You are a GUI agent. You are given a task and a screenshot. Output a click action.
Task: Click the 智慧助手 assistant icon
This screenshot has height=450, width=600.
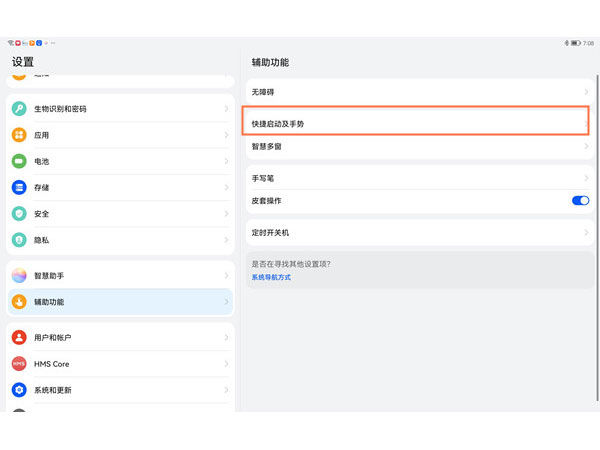tap(19, 275)
